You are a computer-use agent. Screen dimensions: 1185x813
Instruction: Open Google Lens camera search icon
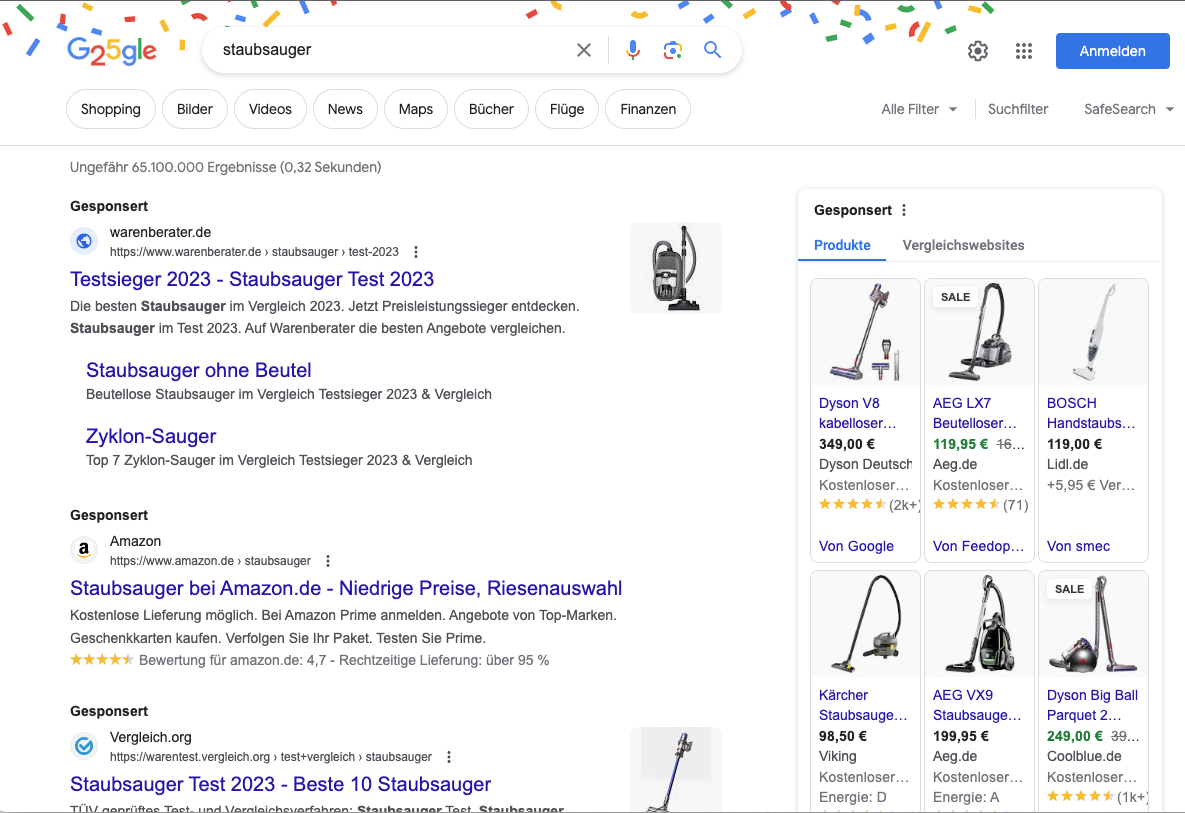(673, 50)
